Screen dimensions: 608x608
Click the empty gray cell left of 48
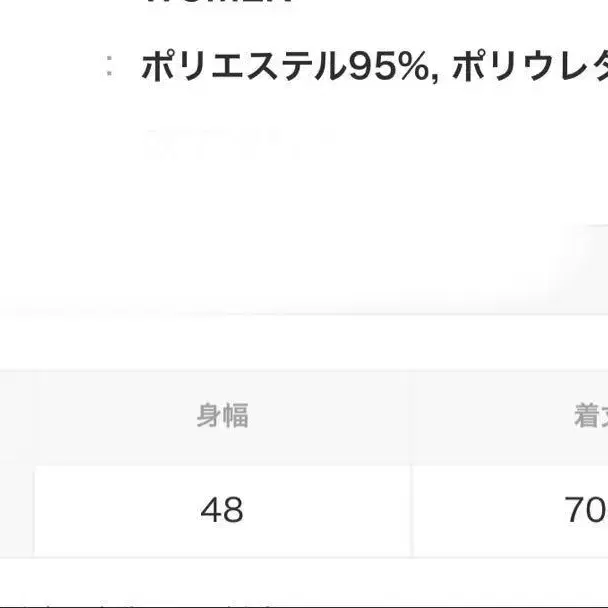17,511
